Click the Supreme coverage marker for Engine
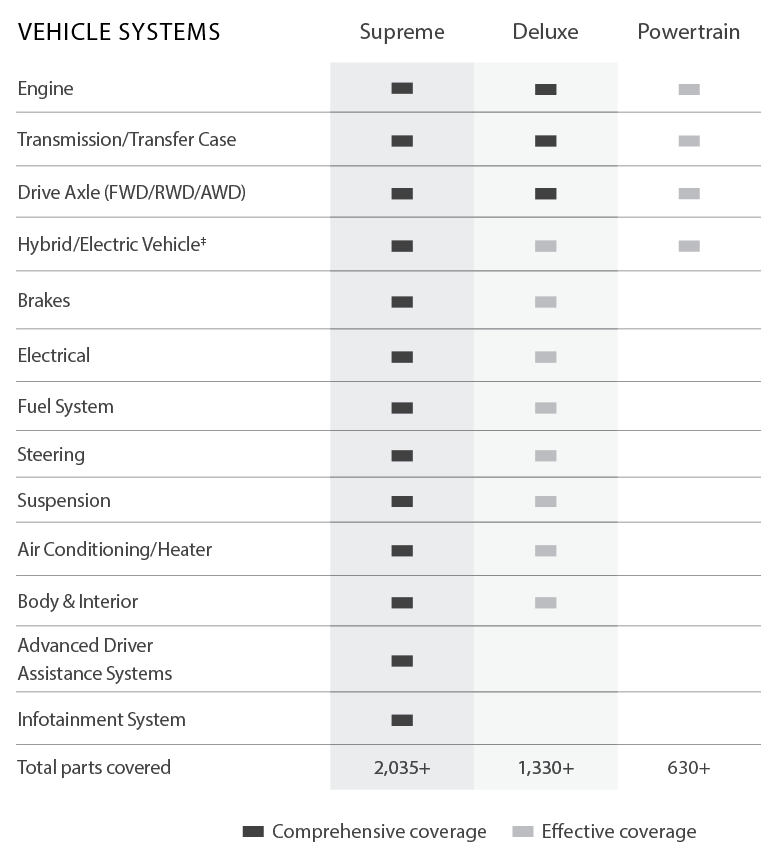The image size is (776, 864). pos(402,89)
